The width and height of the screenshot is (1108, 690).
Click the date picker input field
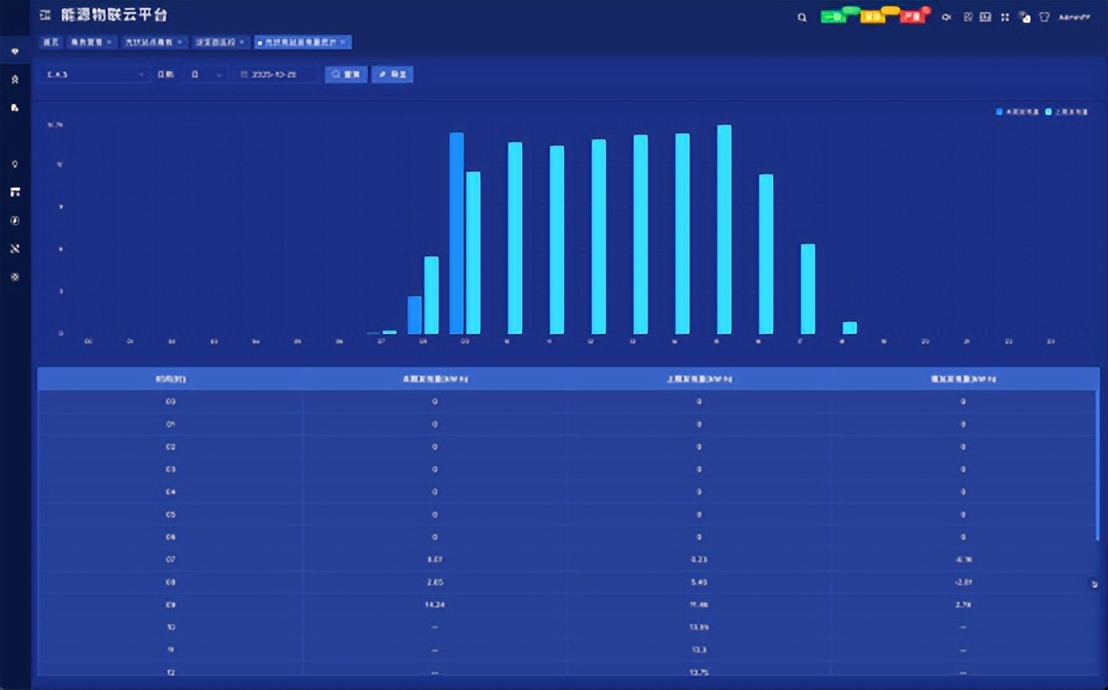pos(276,75)
